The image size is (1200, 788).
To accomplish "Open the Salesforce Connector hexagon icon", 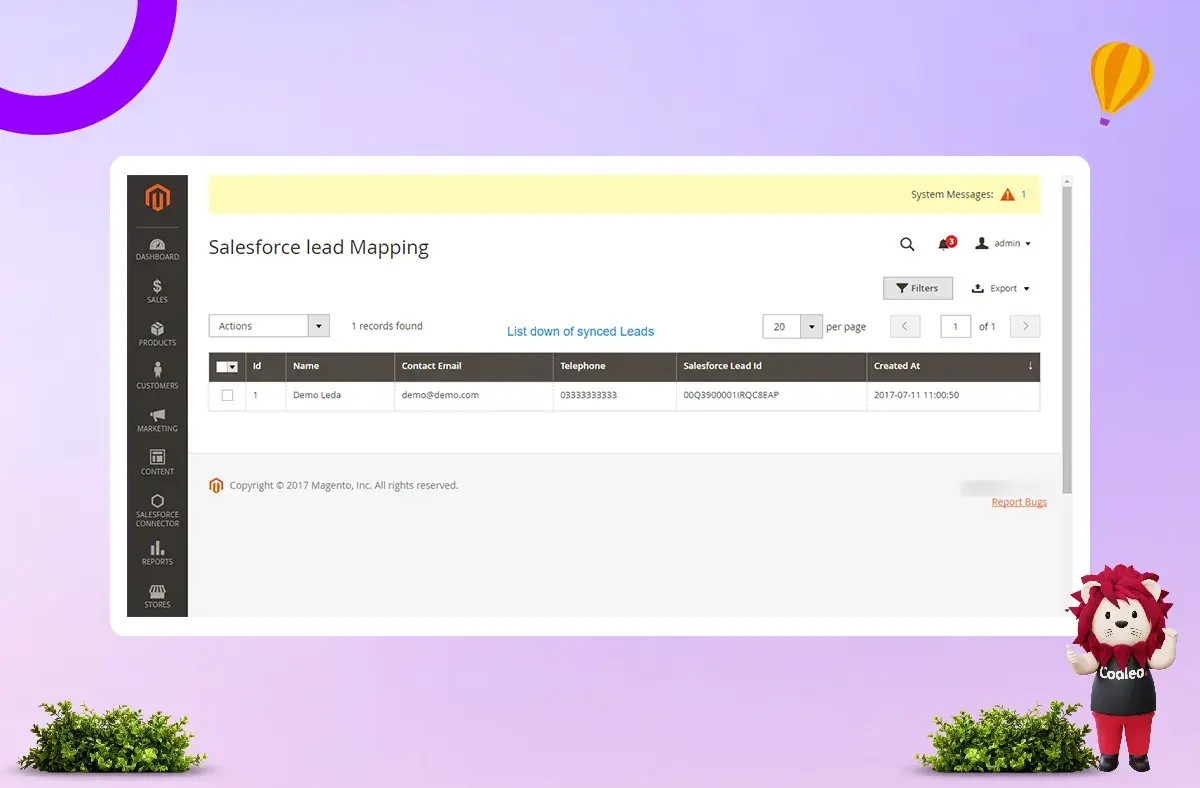I will pos(157,510).
